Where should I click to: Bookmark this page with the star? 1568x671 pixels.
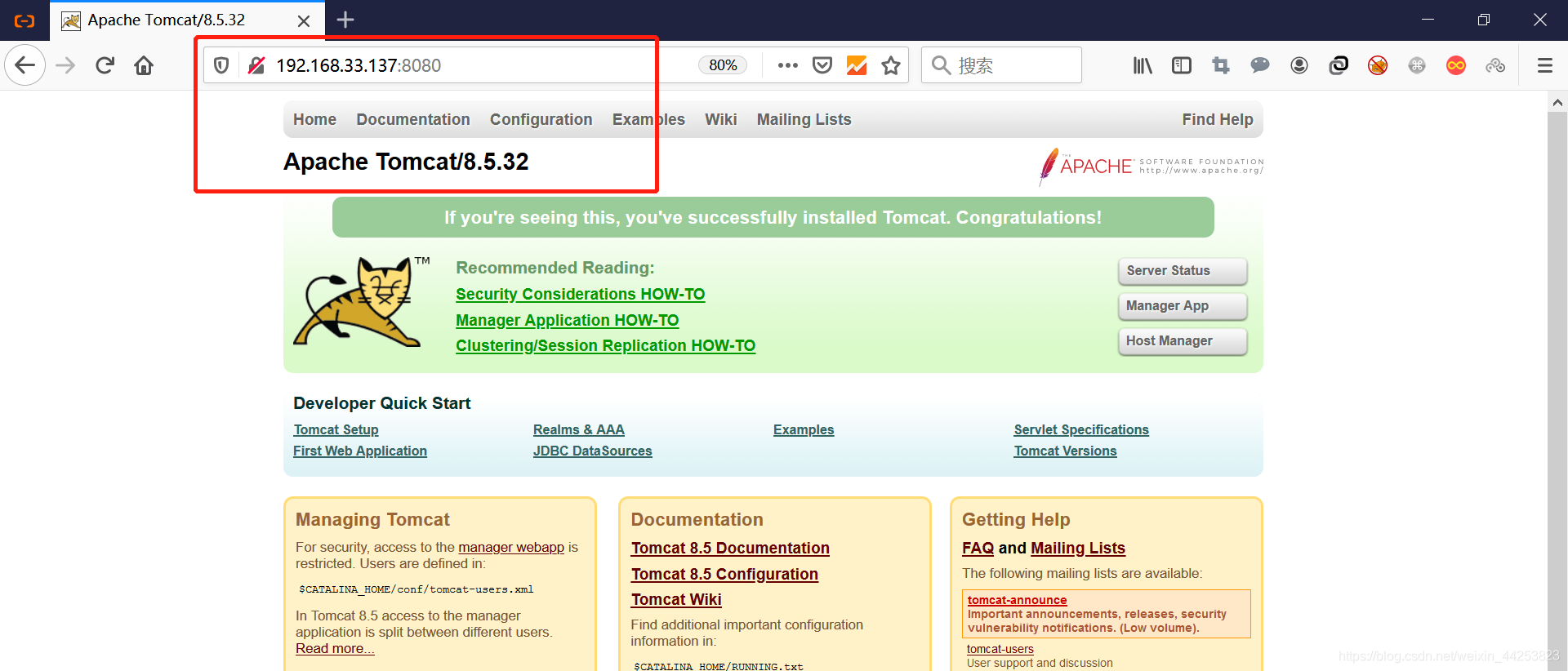[891, 65]
